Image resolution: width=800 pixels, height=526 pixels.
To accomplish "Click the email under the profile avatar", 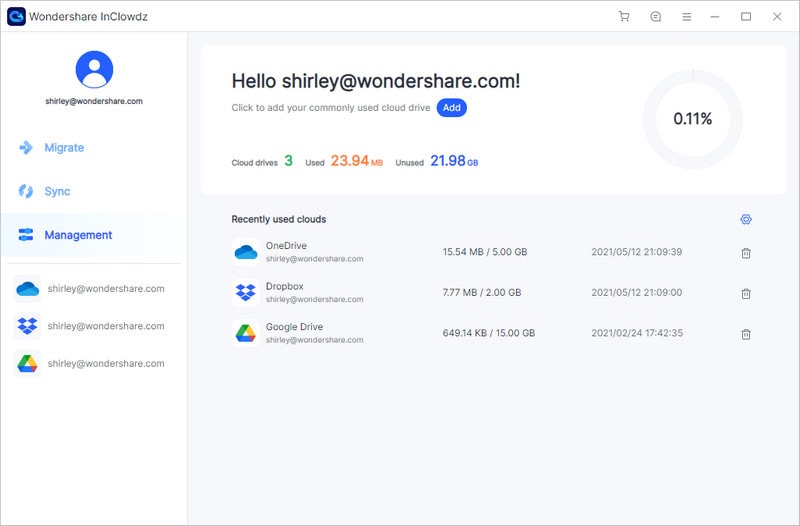I will pos(94,101).
